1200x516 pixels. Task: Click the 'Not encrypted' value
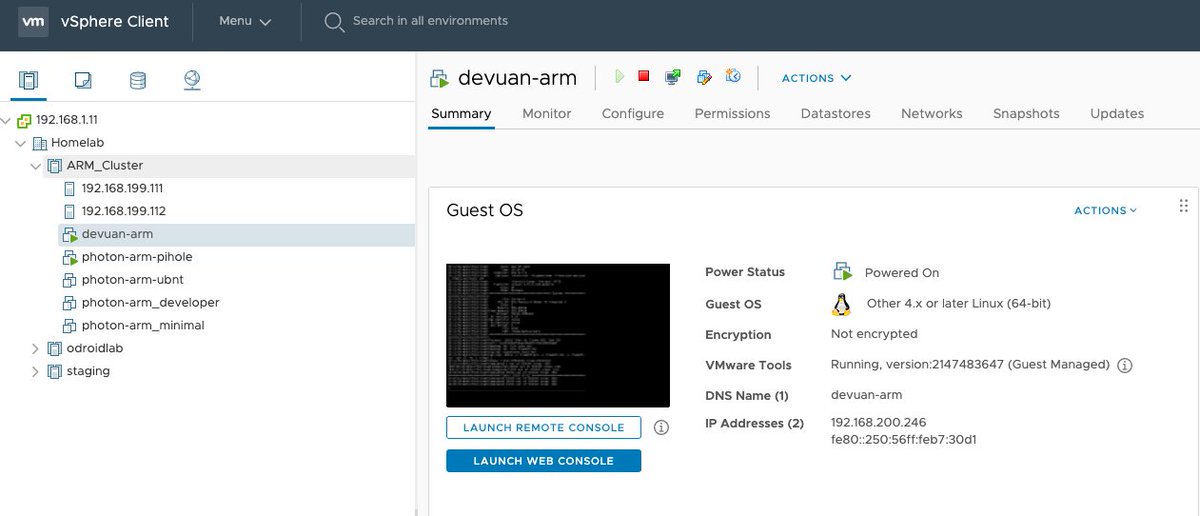(x=874, y=334)
